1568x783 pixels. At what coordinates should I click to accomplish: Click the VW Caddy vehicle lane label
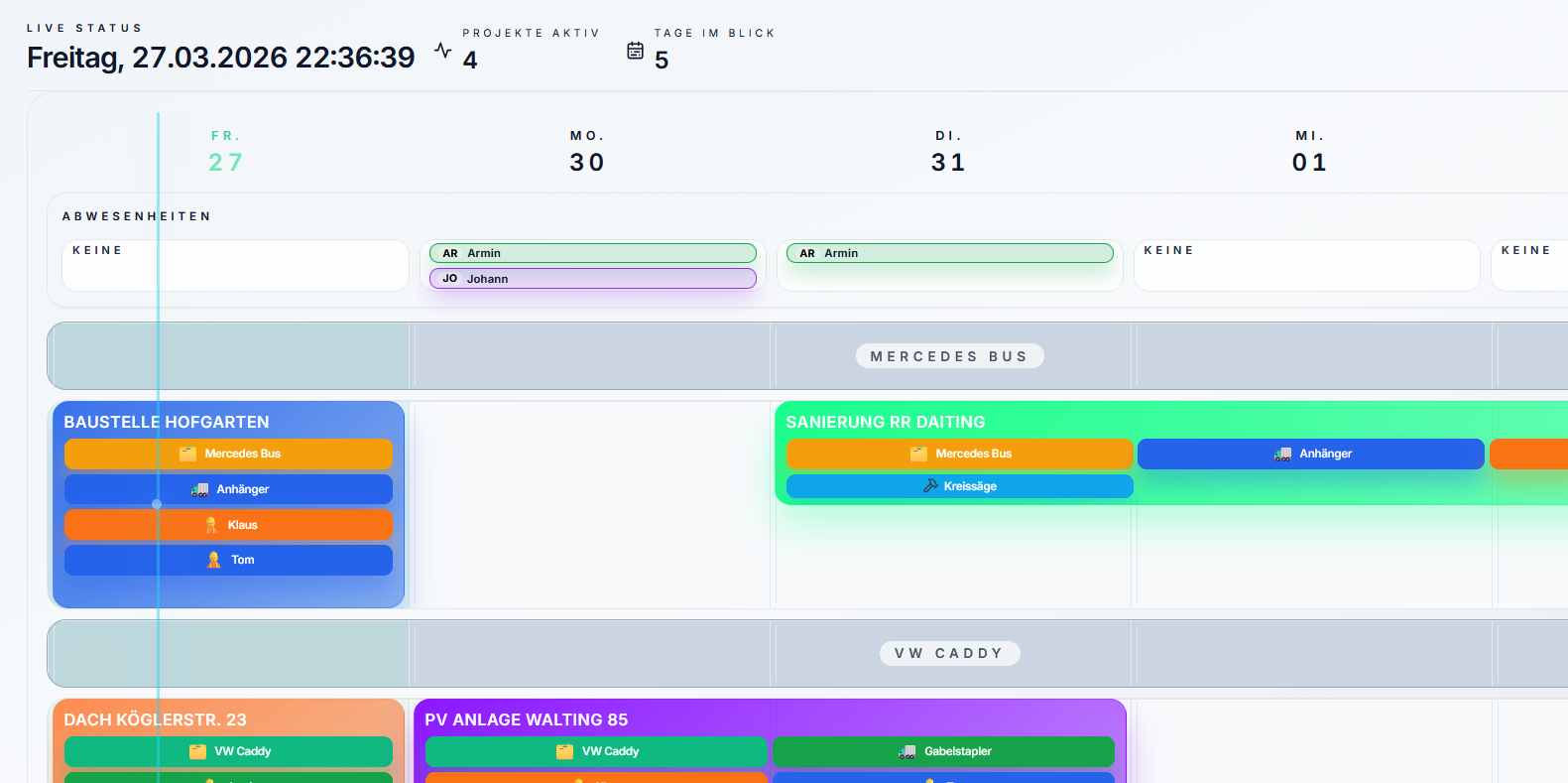[x=949, y=653]
